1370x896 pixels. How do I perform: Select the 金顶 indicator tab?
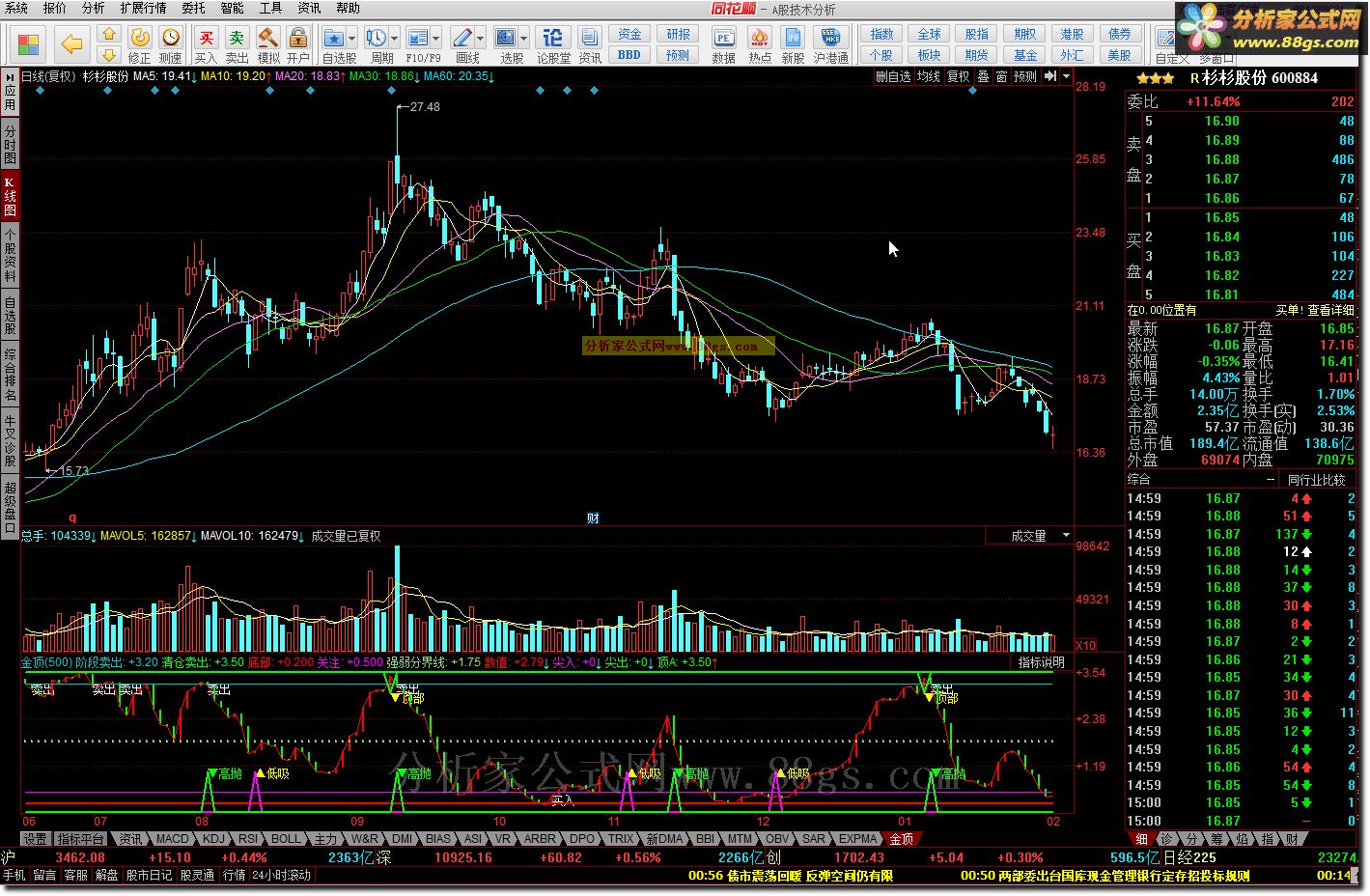tap(901, 839)
